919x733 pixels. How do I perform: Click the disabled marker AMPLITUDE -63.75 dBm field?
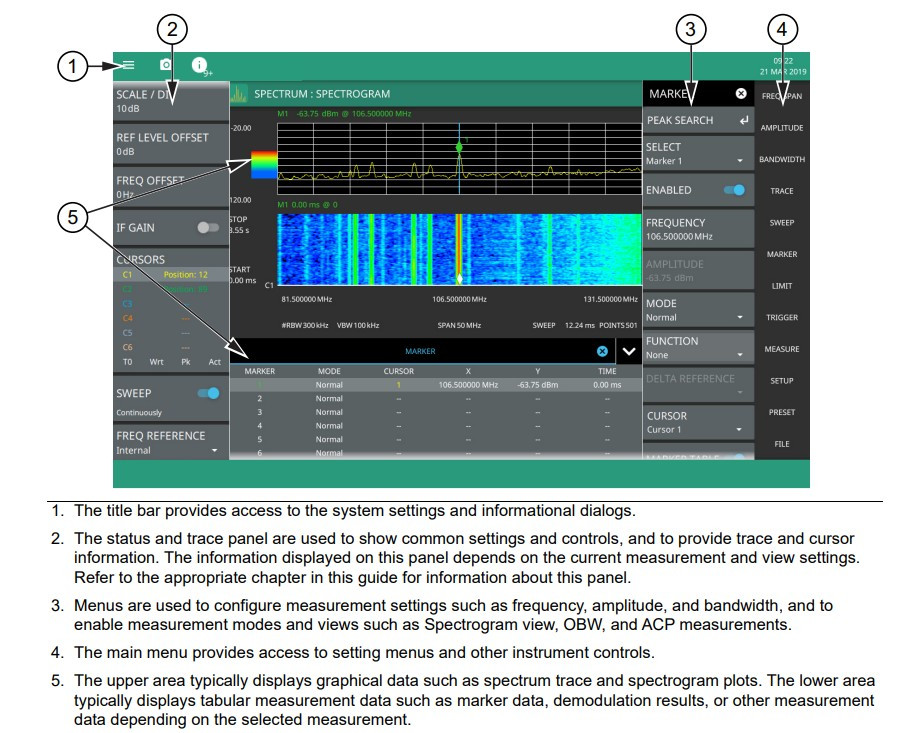[x=698, y=270]
